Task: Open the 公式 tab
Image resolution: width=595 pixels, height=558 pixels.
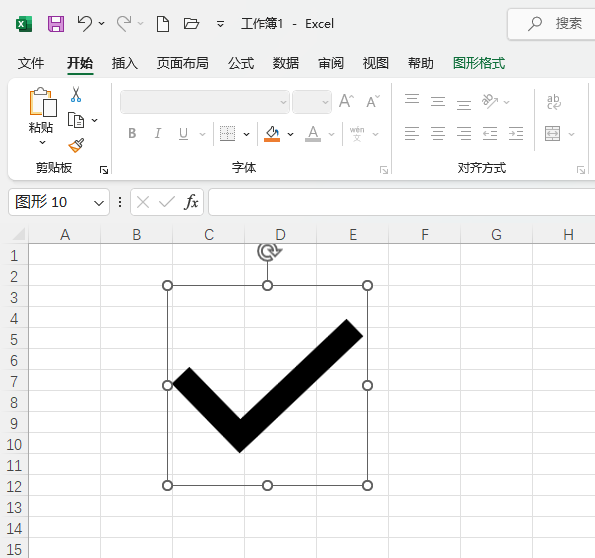Action: [x=241, y=63]
